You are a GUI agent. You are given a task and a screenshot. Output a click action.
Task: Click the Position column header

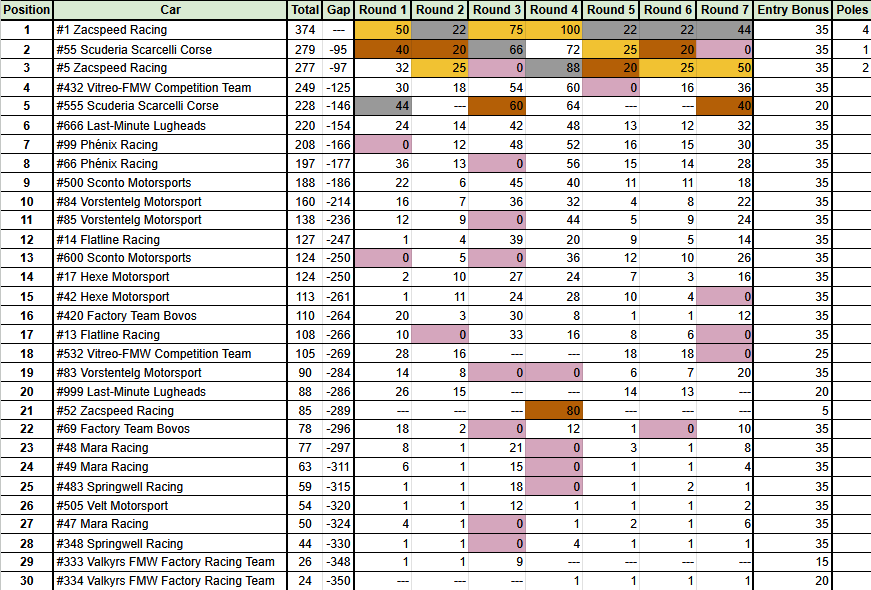coord(27,10)
